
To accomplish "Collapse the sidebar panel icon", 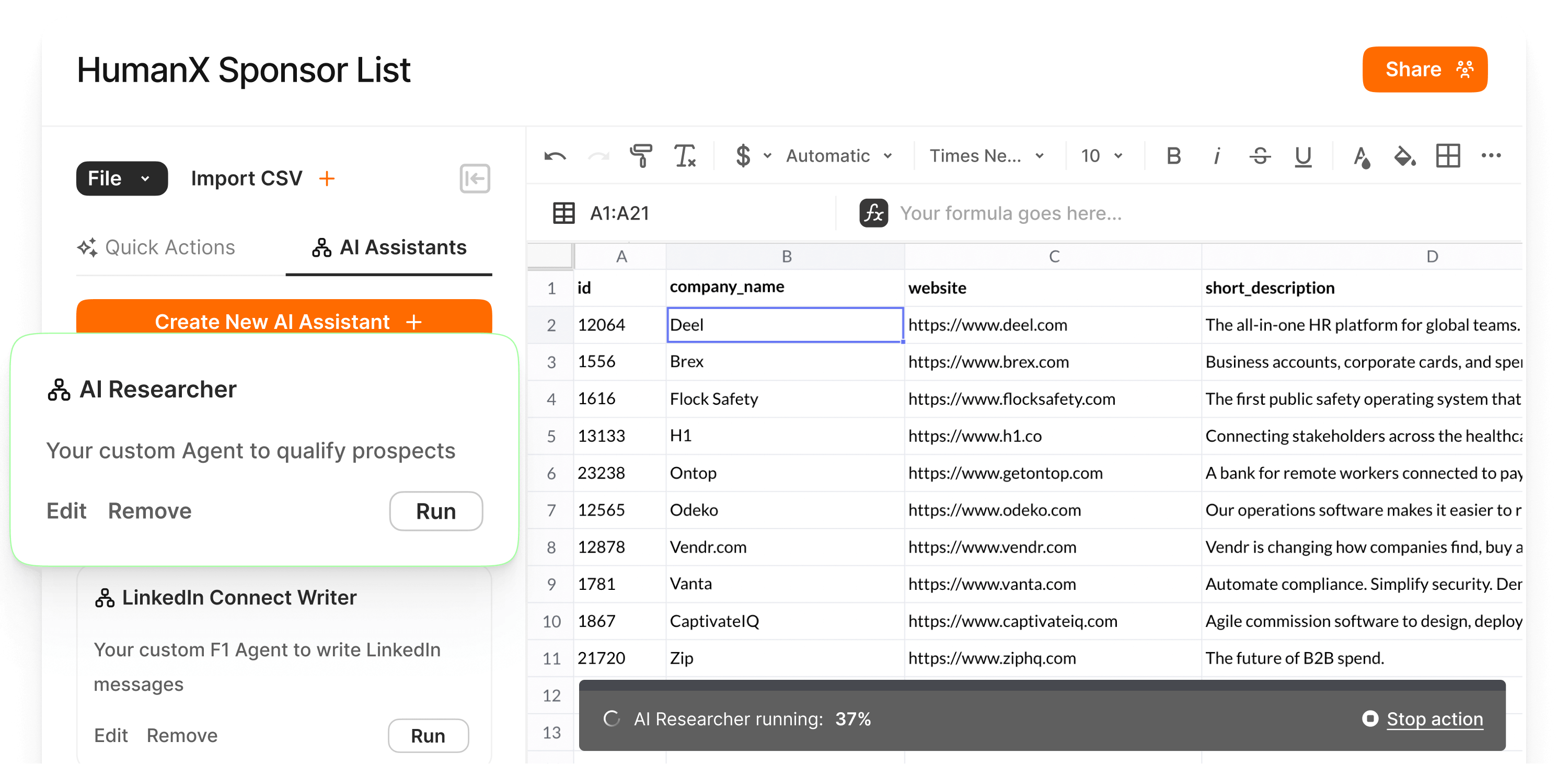I will click(x=475, y=178).
